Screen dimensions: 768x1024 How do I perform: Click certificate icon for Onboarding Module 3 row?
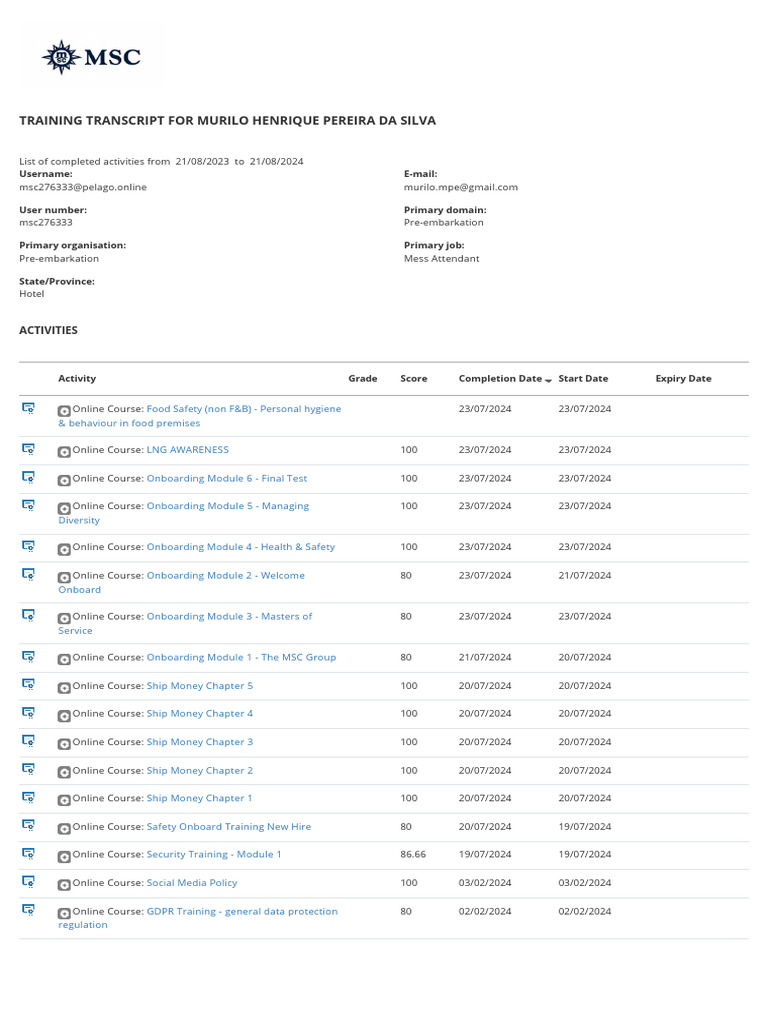[28, 615]
